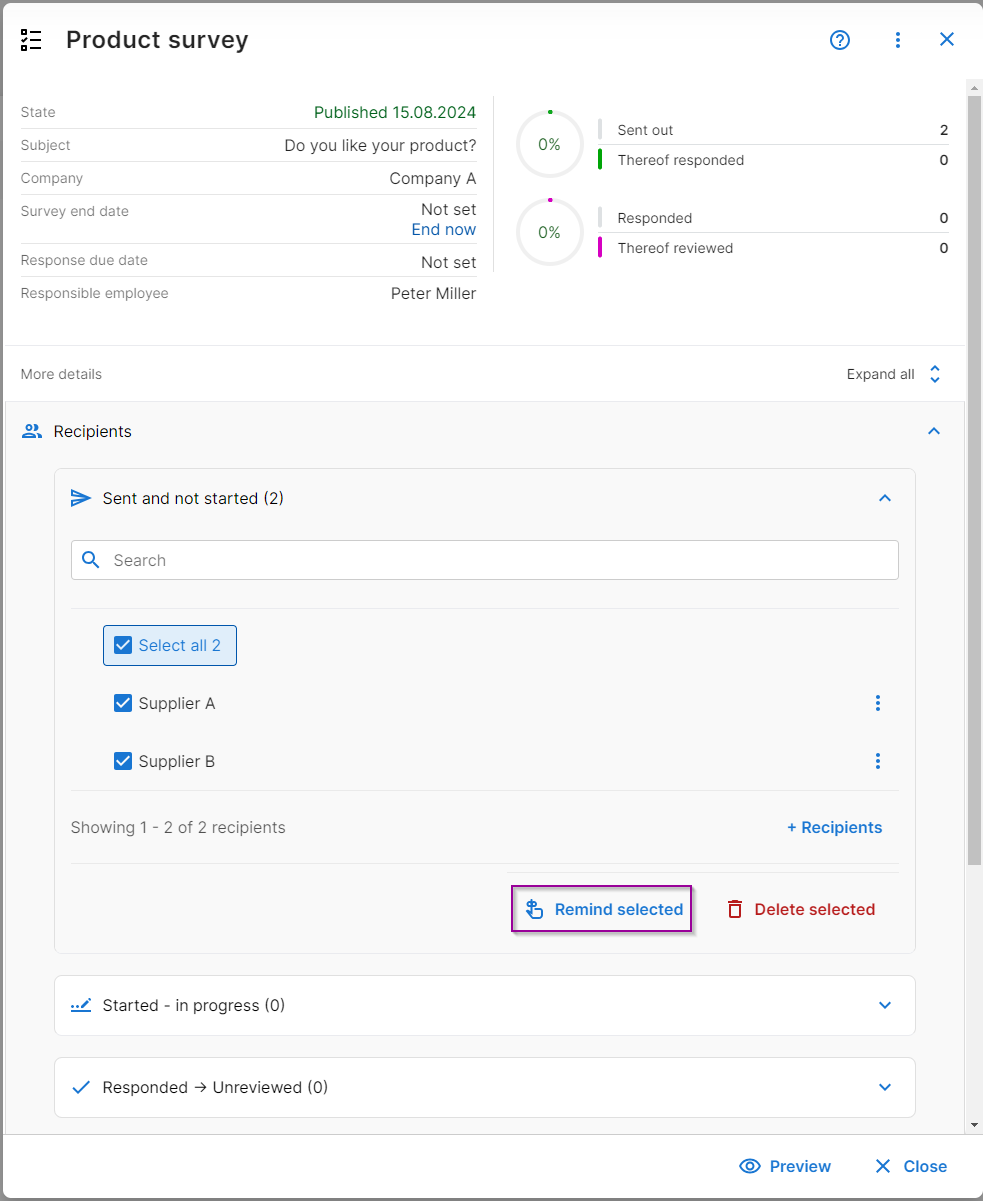Collapse the Recipients section chevron
The height and width of the screenshot is (1201, 983).
pos(934,431)
